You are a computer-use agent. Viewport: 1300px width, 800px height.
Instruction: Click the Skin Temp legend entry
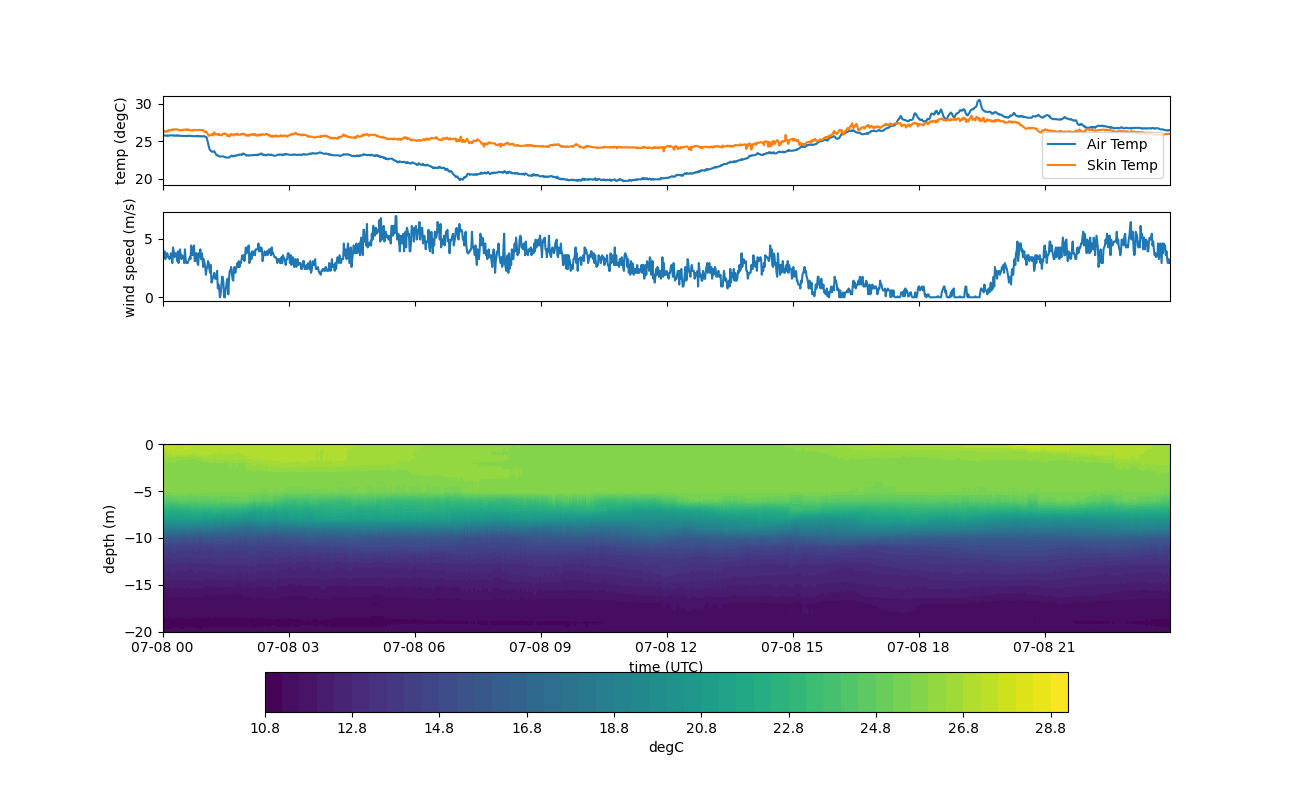click(1122, 165)
